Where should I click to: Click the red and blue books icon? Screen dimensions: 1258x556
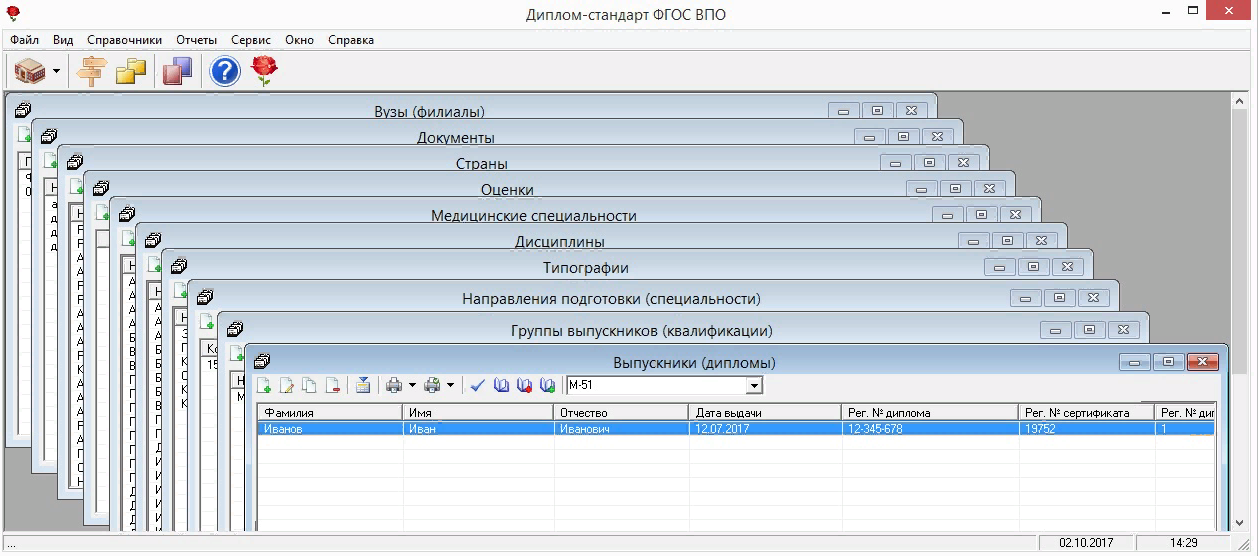(177, 71)
